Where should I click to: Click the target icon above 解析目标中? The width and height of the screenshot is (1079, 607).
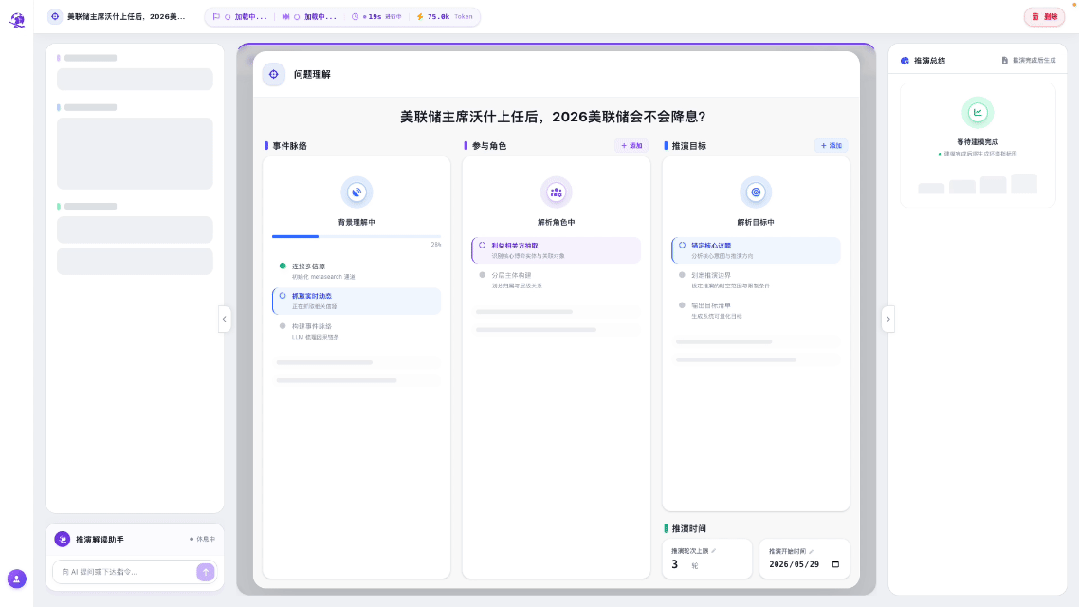click(x=756, y=192)
